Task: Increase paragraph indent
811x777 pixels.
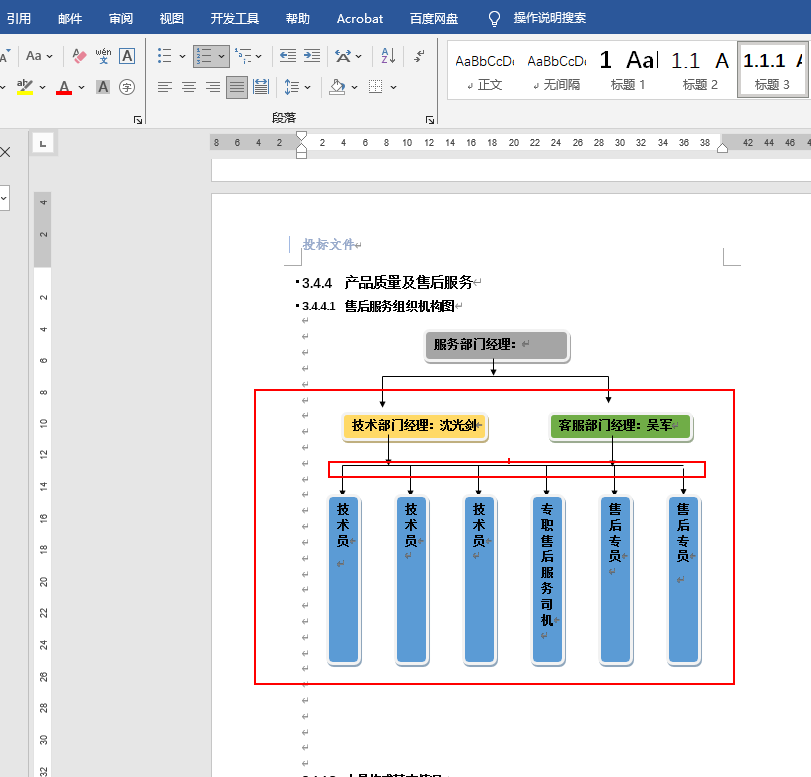Action: pyautogui.click(x=311, y=56)
